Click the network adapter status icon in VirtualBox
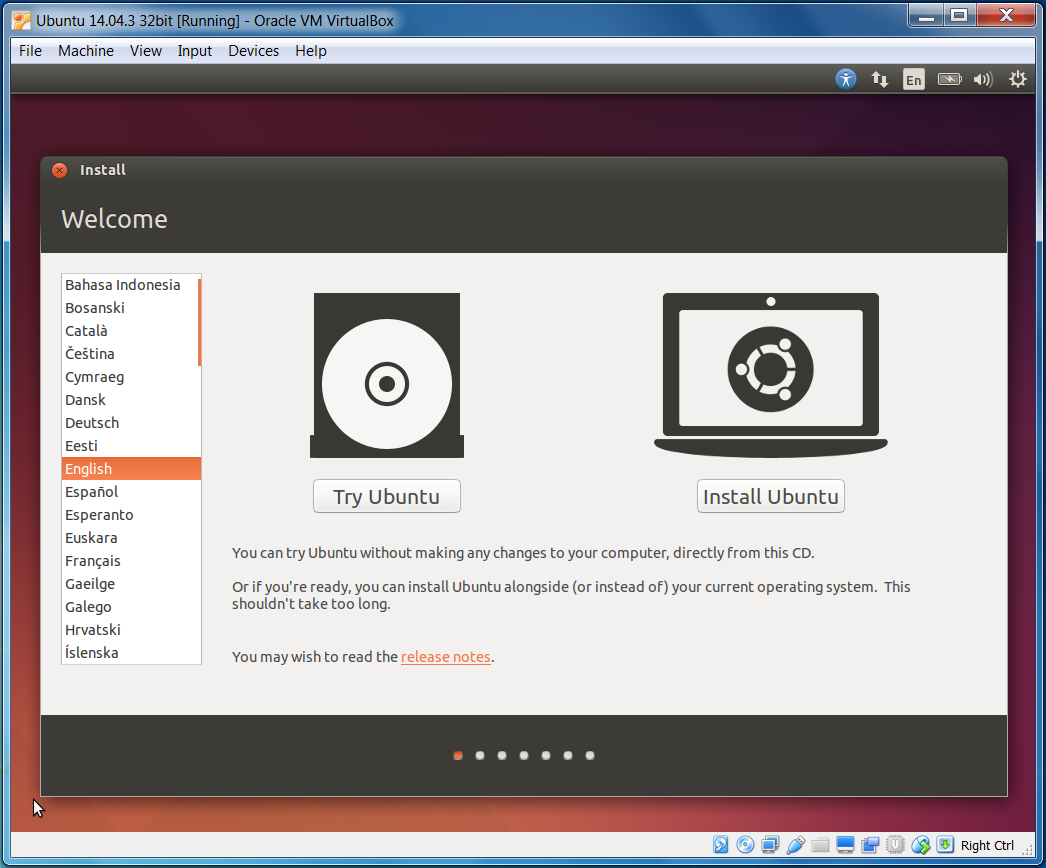Screen dimensions: 1046x868 tap(769, 845)
